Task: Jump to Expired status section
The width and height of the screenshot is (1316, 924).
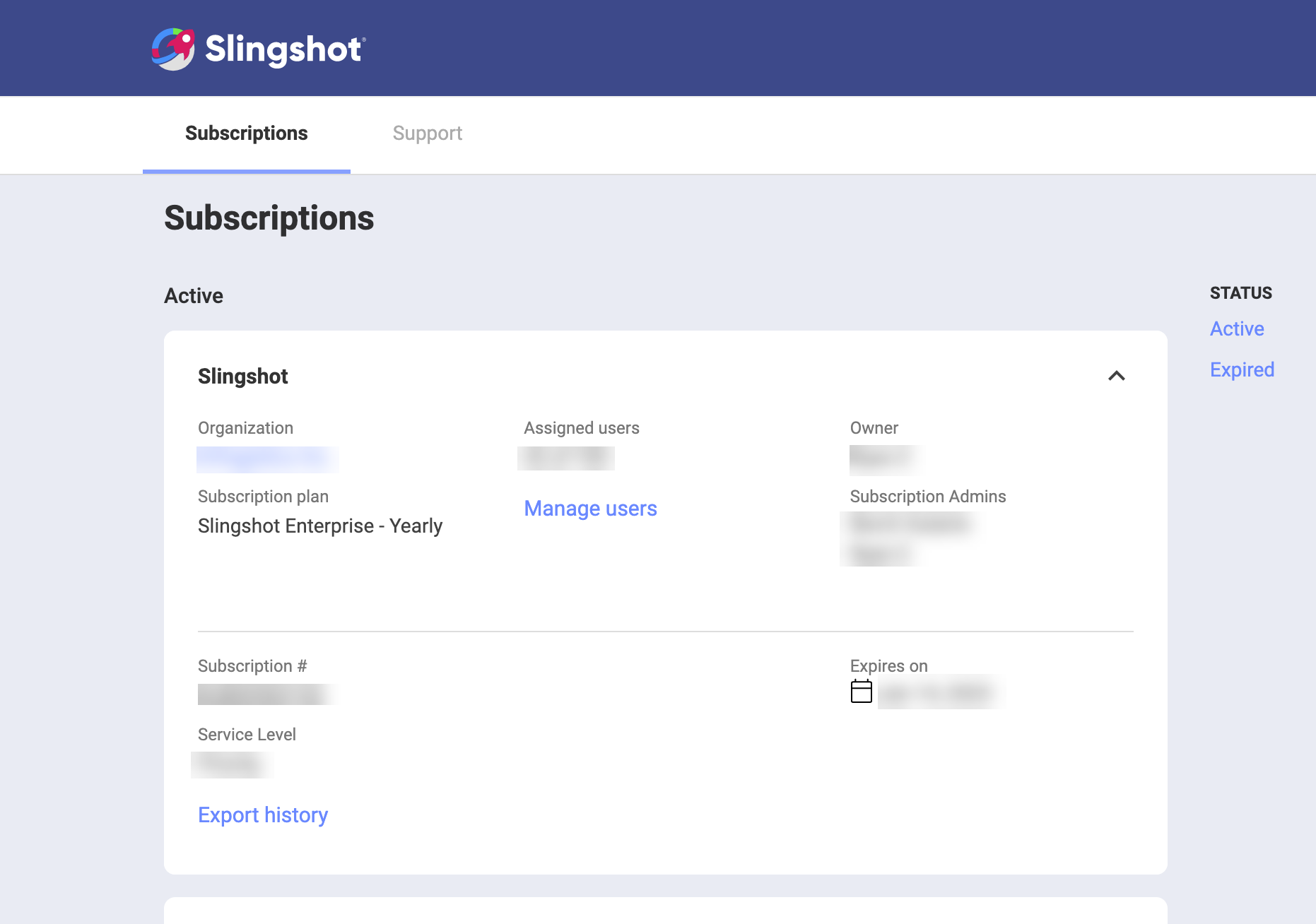Action: [x=1242, y=370]
